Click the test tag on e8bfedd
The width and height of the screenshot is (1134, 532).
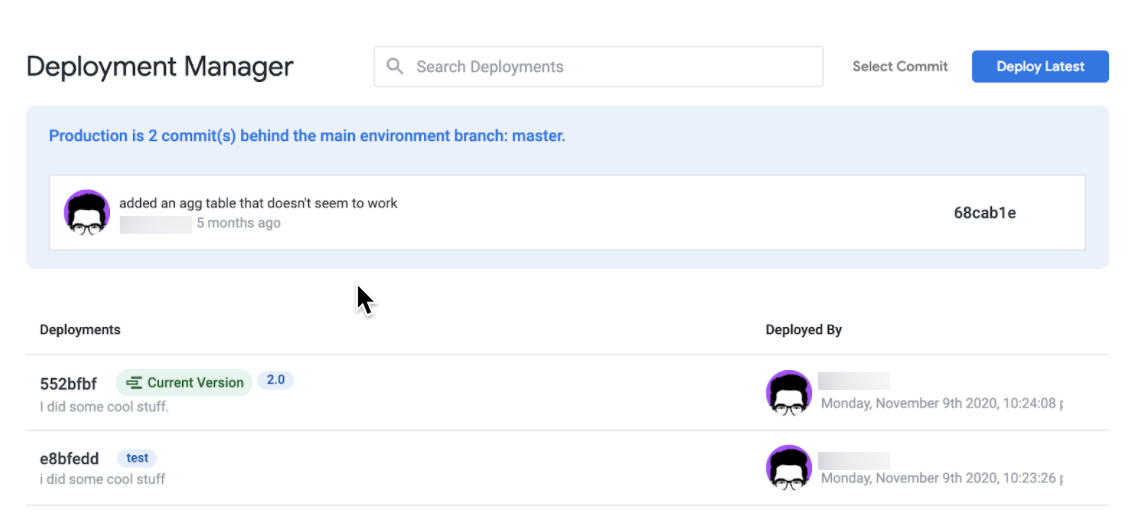coord(137,458)
